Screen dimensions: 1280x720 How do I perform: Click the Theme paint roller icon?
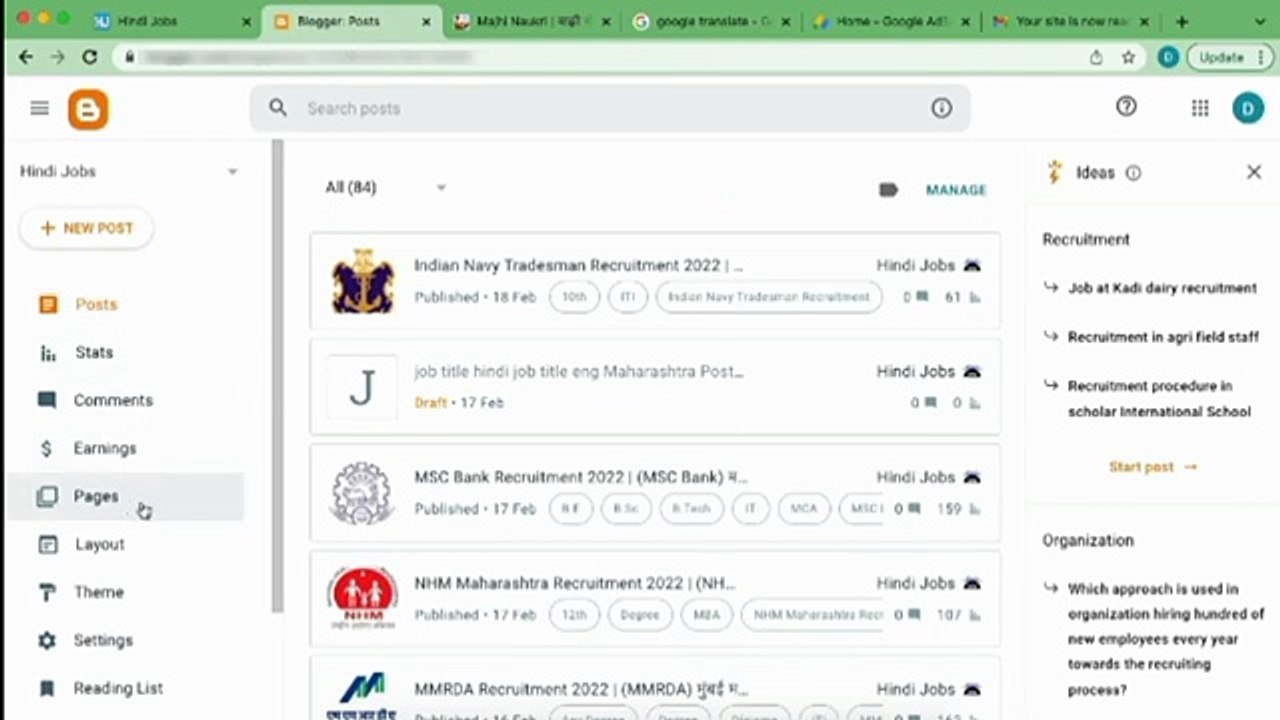point(47,593)
